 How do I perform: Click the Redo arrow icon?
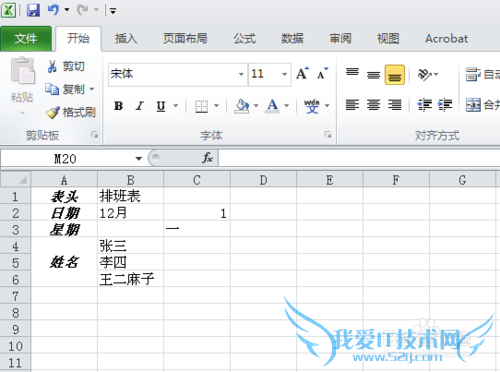click(x=82, y=10)
